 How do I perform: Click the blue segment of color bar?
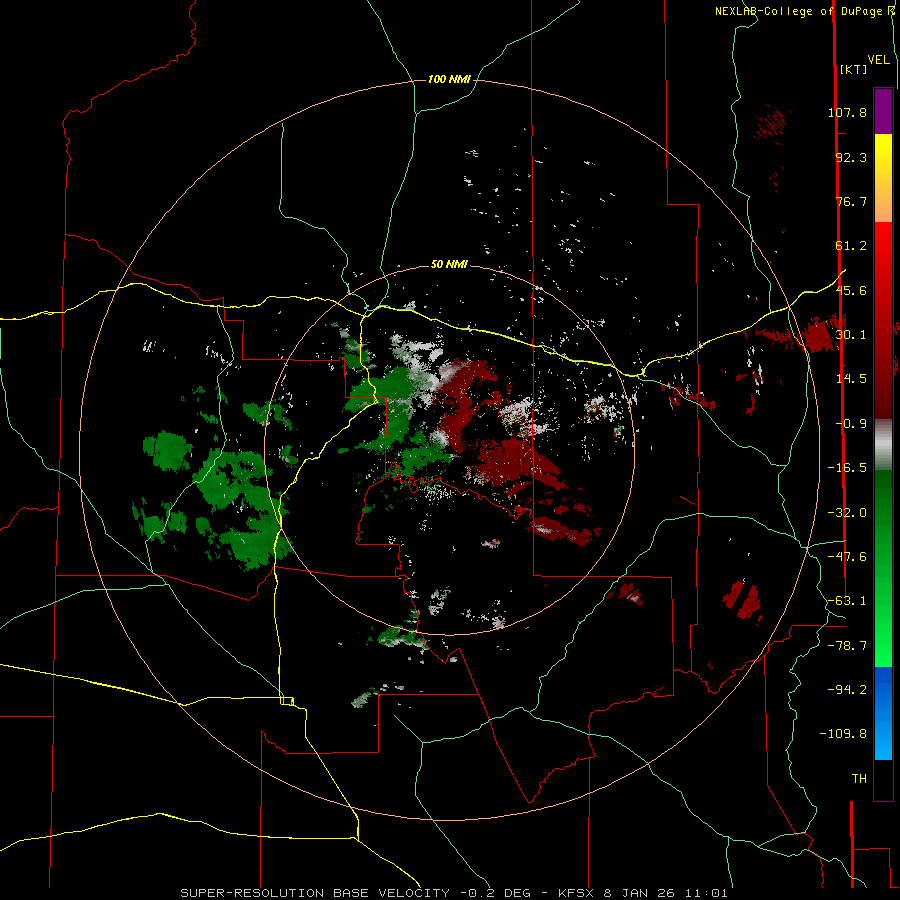pyautogui.click(x=883, y=713)
